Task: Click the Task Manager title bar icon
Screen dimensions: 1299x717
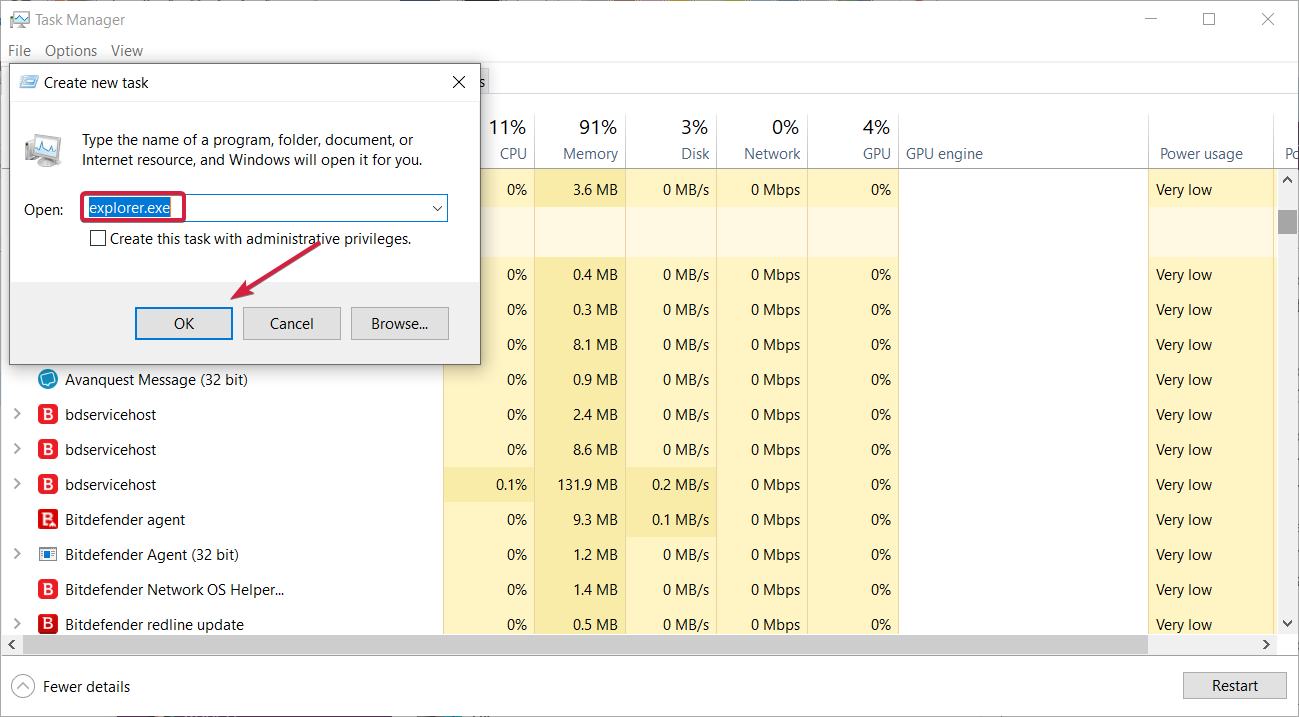Action: point(19,19)
